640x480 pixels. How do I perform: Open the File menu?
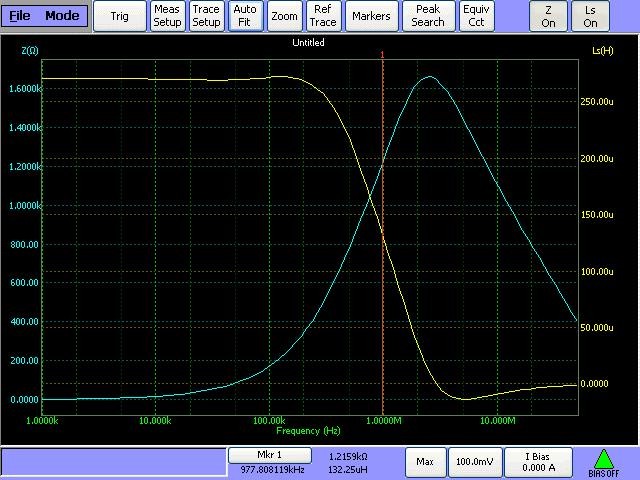pyautogui.click(x=20, y=16)
